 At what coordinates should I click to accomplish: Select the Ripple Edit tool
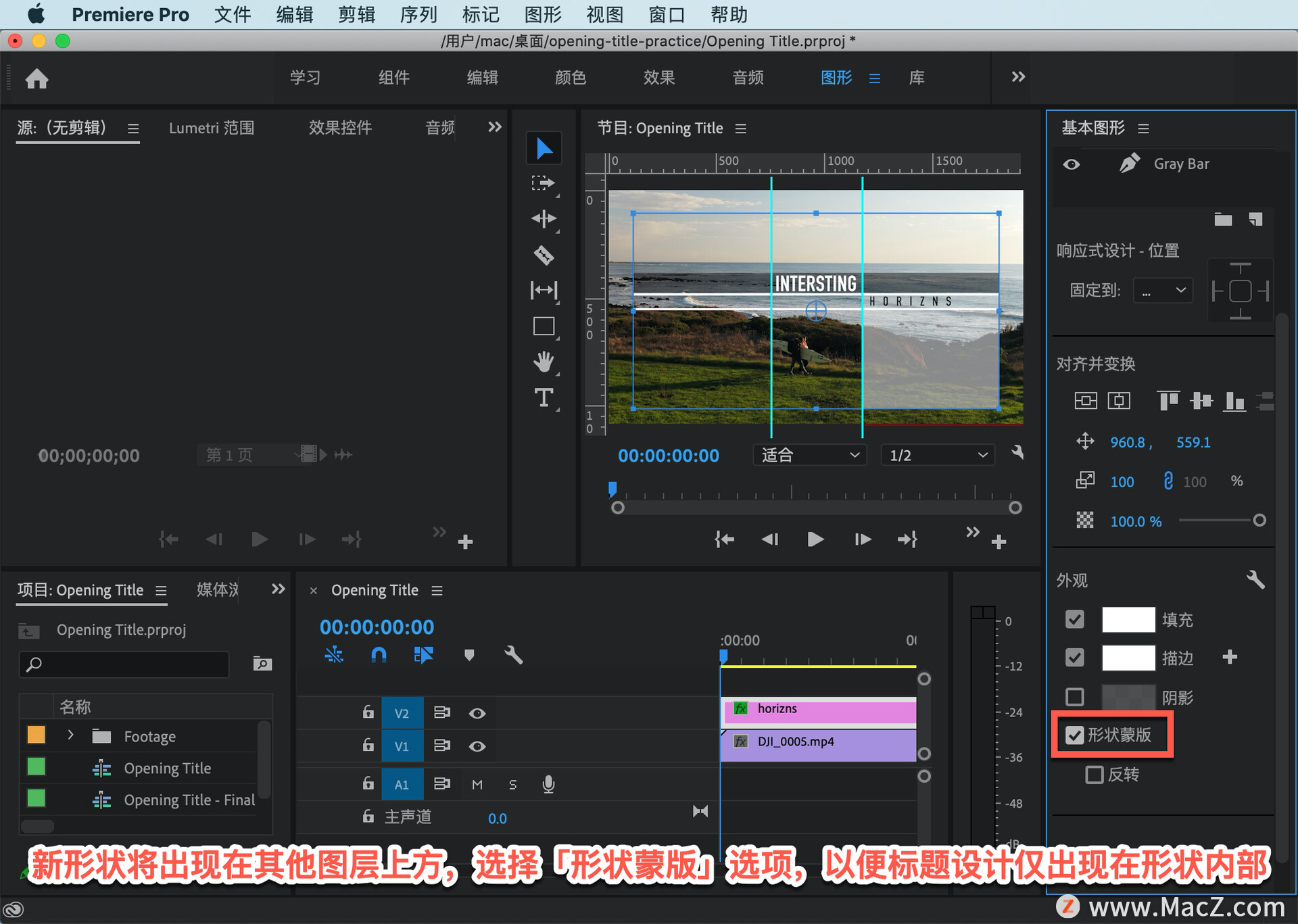click(544, 218)
